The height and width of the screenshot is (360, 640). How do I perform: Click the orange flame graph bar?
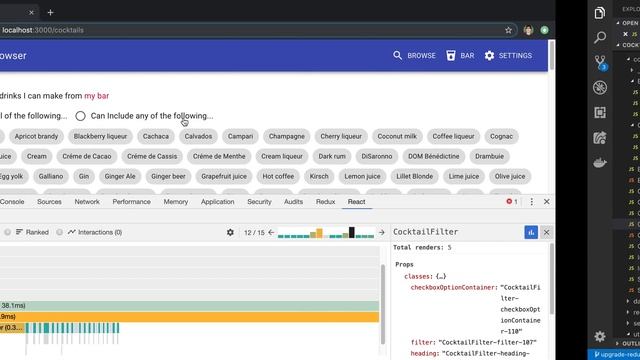[189, 316]
